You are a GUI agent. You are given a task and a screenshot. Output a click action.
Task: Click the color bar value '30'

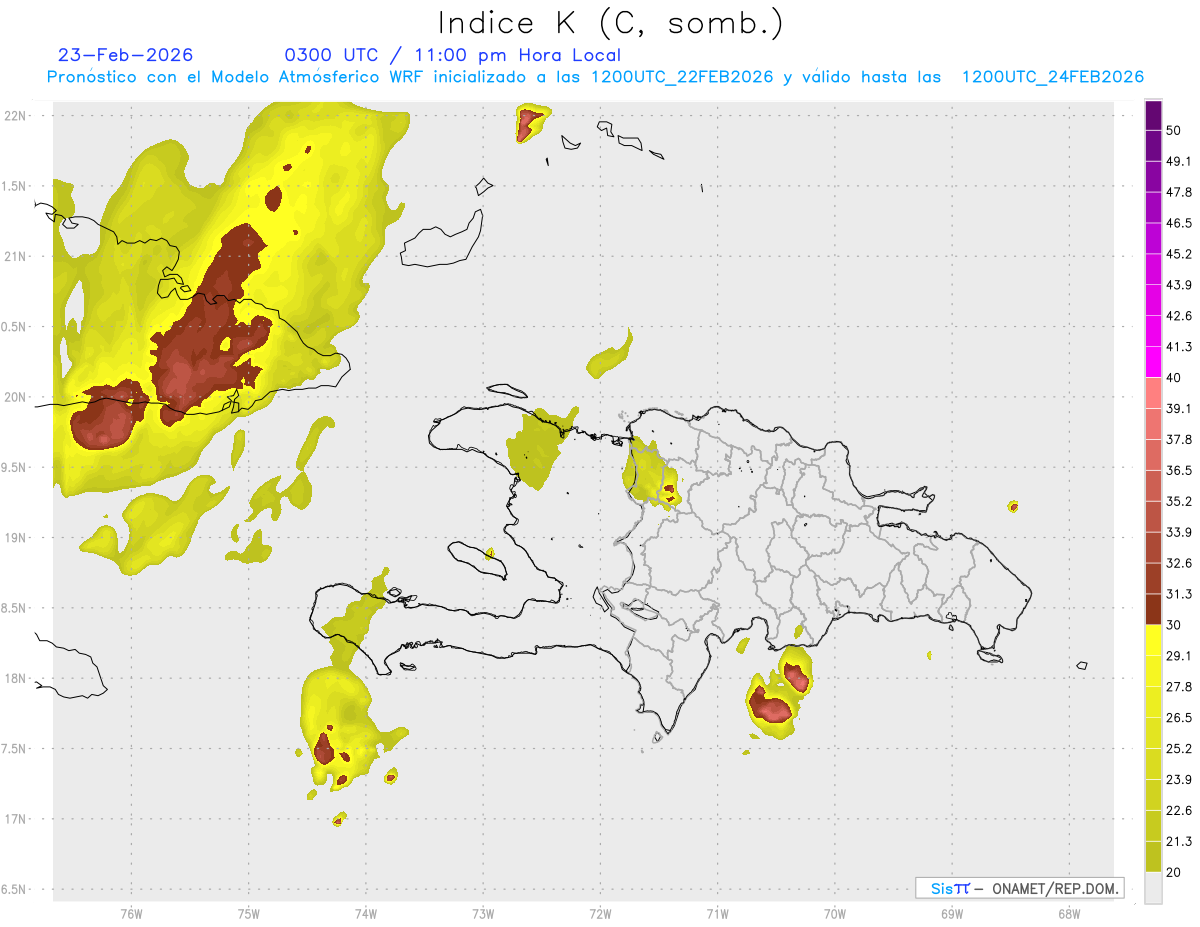point(1174,625)
